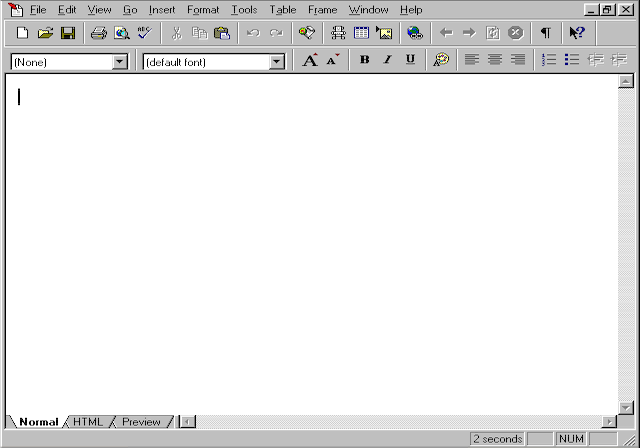Click the Print icon
This screenshot has height=448, width=640.
98,33
